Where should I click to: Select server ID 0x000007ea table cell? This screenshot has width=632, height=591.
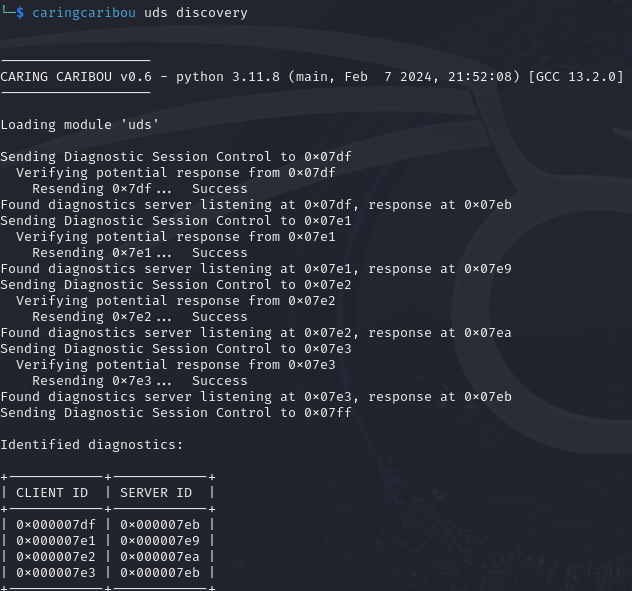click(160, 557)
